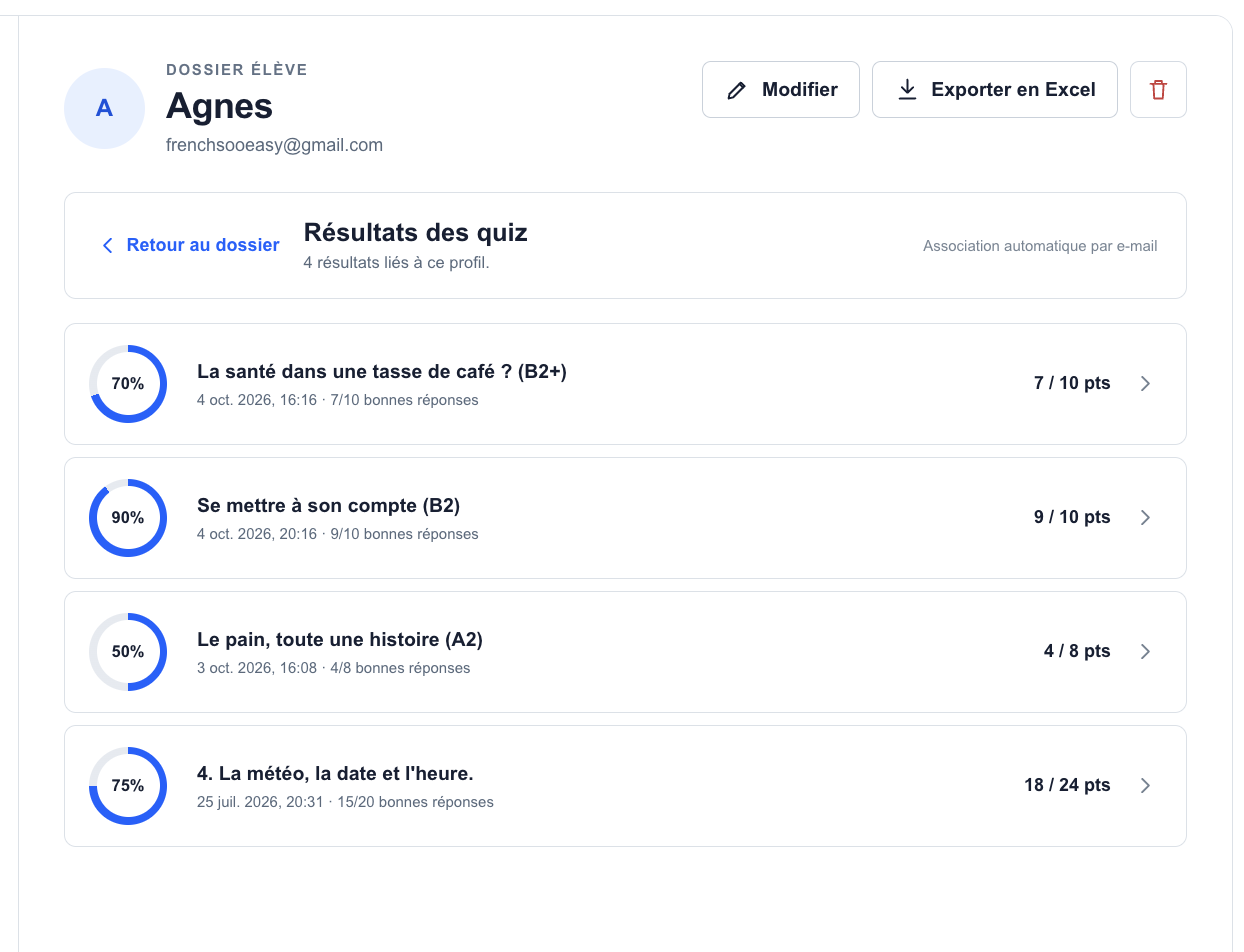Expand chevron on La santé dans une tasse row
Viewport: 1244px width, 952px height.
coord(1146,384)
